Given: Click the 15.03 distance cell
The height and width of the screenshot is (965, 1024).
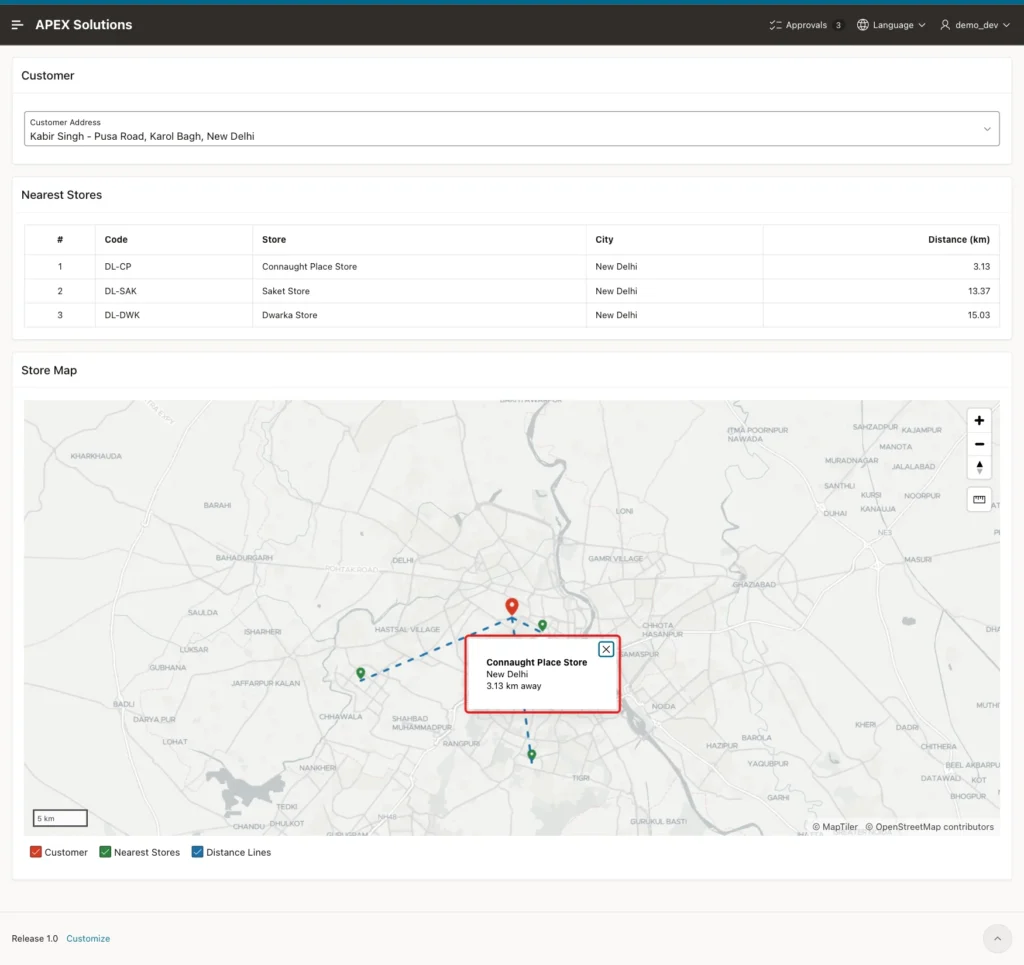Looking at the screenshot, I should pyautogui.click(x=881, y=315).
